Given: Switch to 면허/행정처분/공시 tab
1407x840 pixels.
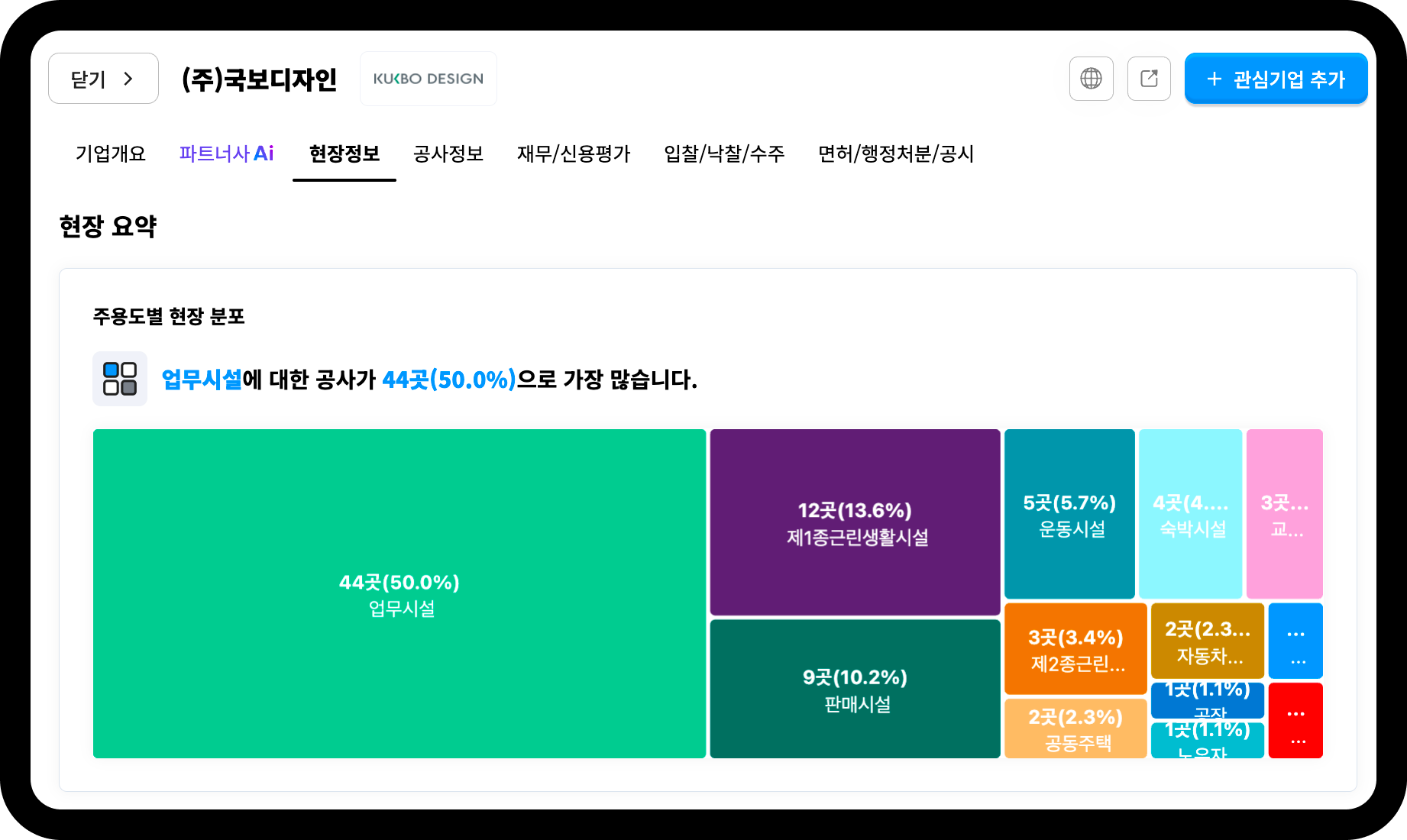Looking at the screenshot, I should coord(896,153).
